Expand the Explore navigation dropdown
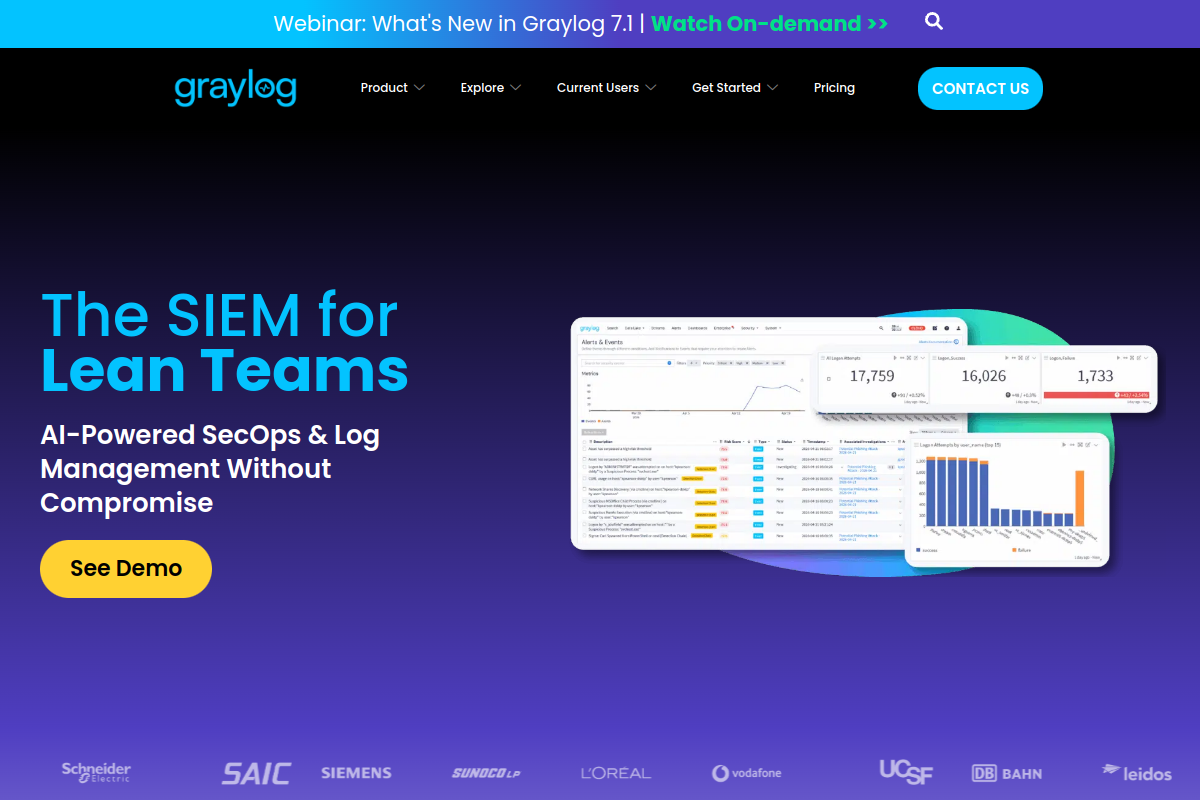The image size is (1200, 800). coord(490,88)
